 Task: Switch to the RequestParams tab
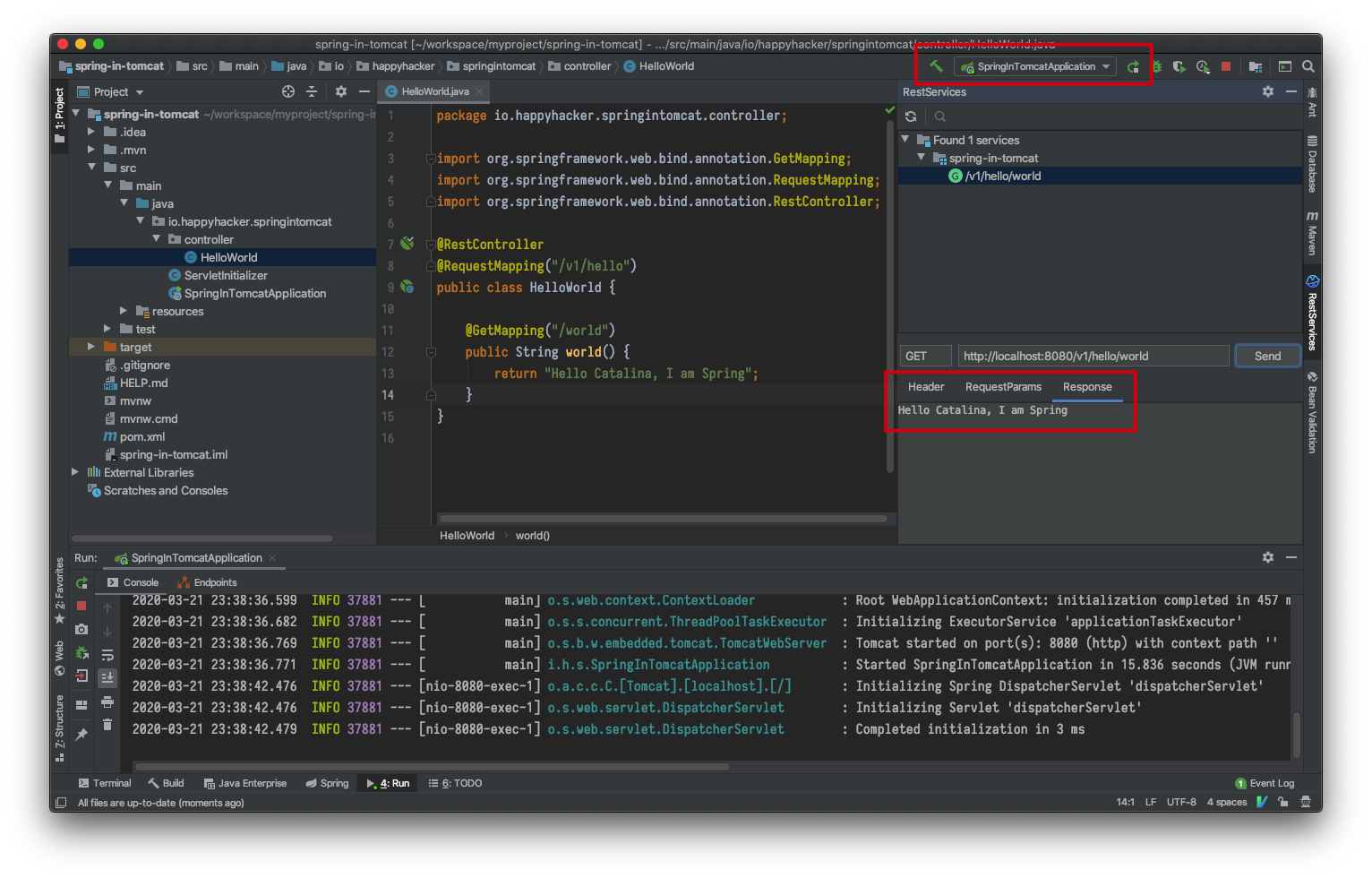point(1003,387)
